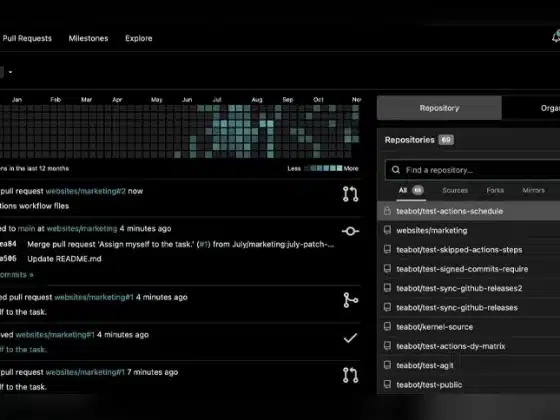Open websites/marketing#1 link in merged activity

coord(94,297)
